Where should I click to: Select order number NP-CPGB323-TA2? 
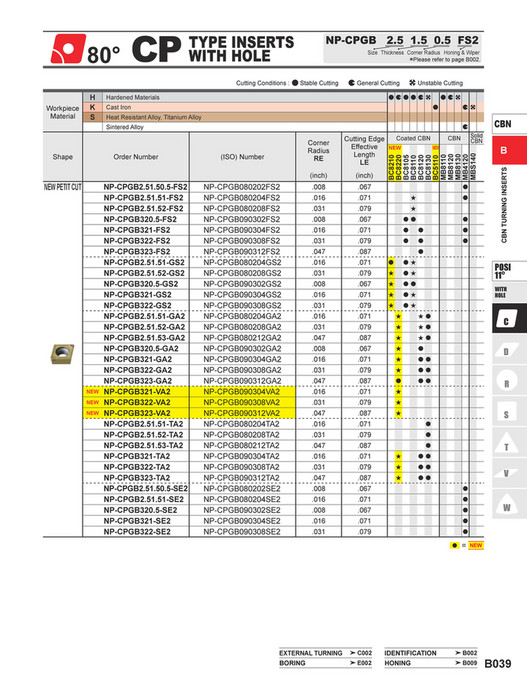[137, 478]
